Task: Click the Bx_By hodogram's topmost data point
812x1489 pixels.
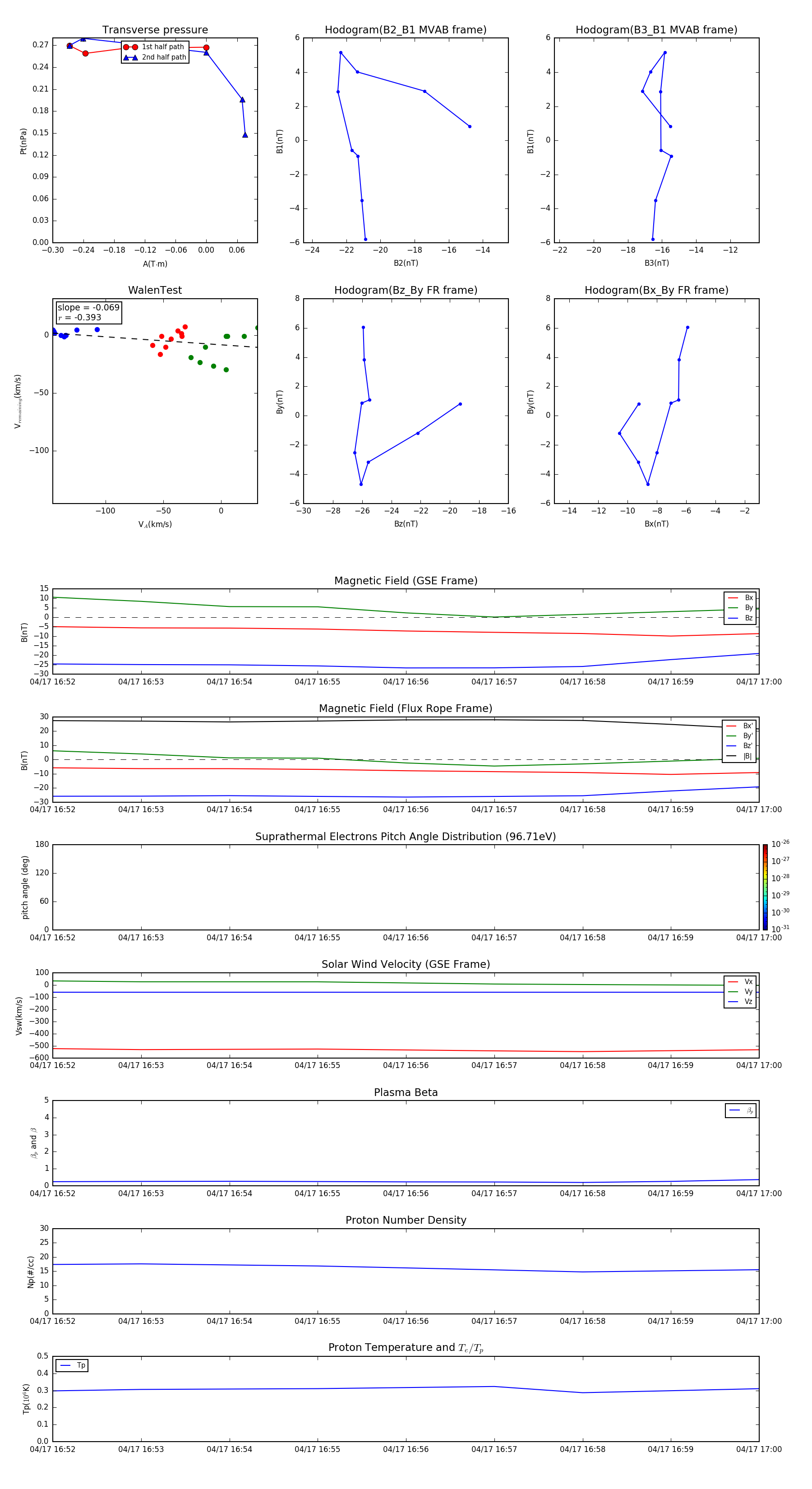Action: point(687,327)
